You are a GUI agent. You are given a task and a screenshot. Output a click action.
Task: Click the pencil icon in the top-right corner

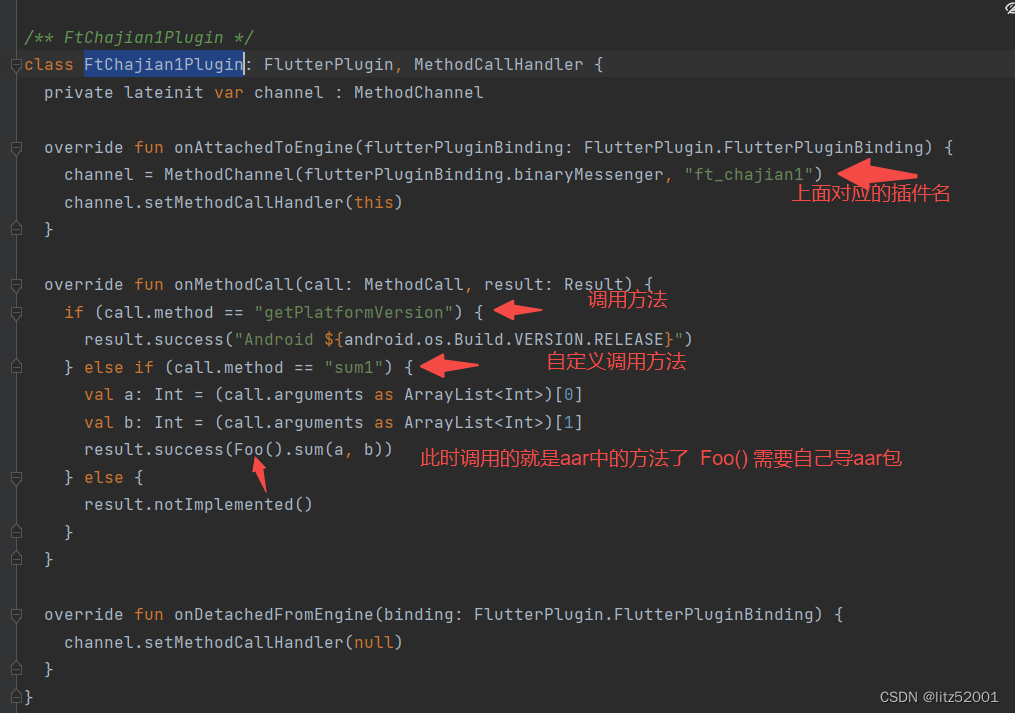coord(1007,8)
